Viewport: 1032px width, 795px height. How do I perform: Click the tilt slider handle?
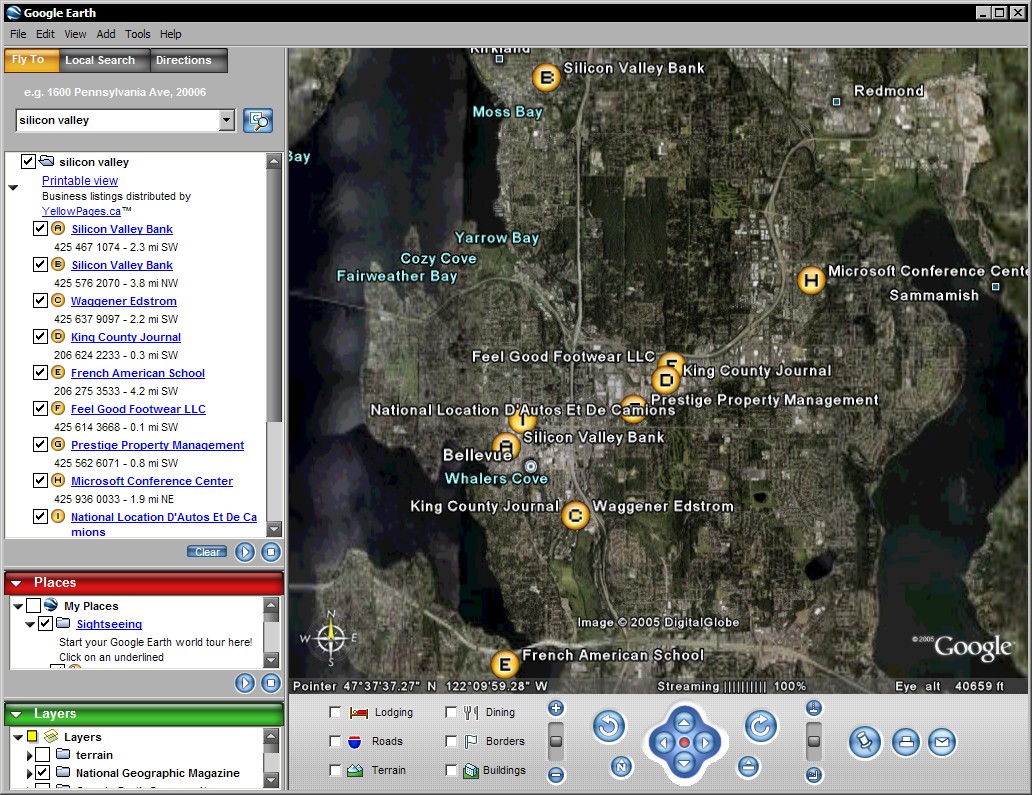pyautogui.click(x=814, y=741)
